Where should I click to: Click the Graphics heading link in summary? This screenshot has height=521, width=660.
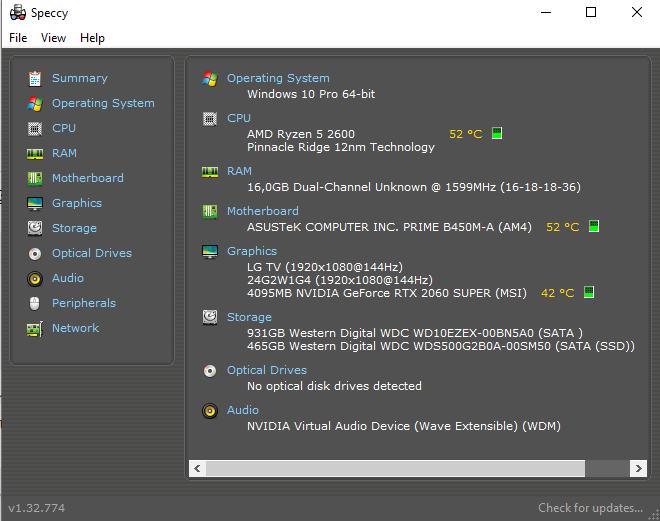pyautogui.click(x=252, y=251)
